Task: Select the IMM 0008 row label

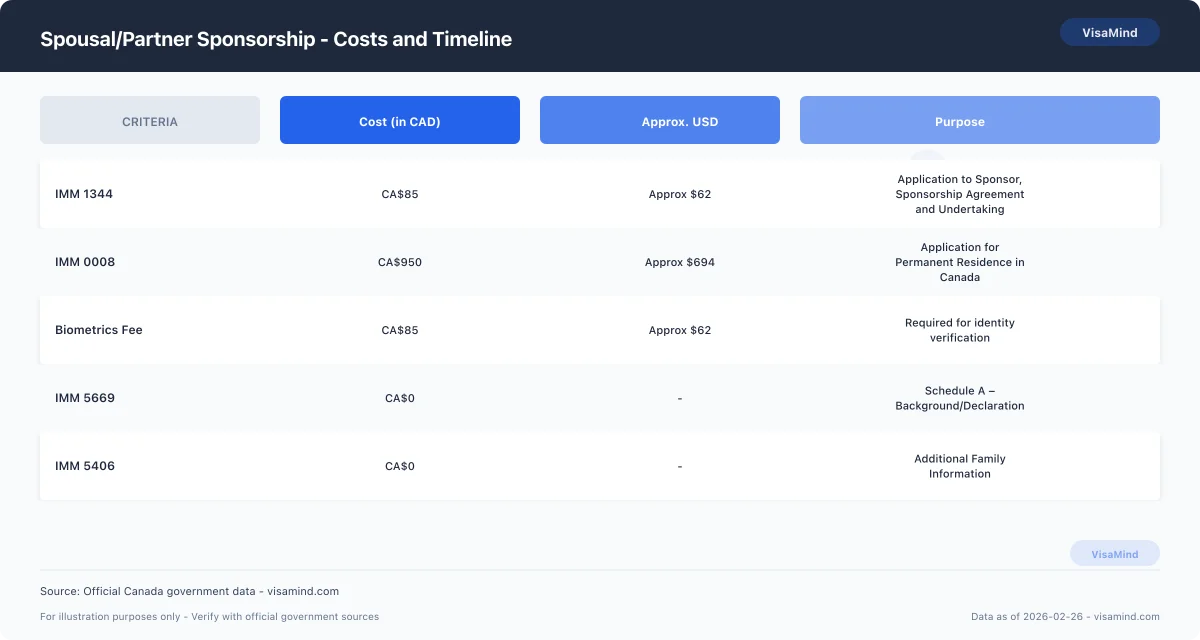Action: click(85, 262)
